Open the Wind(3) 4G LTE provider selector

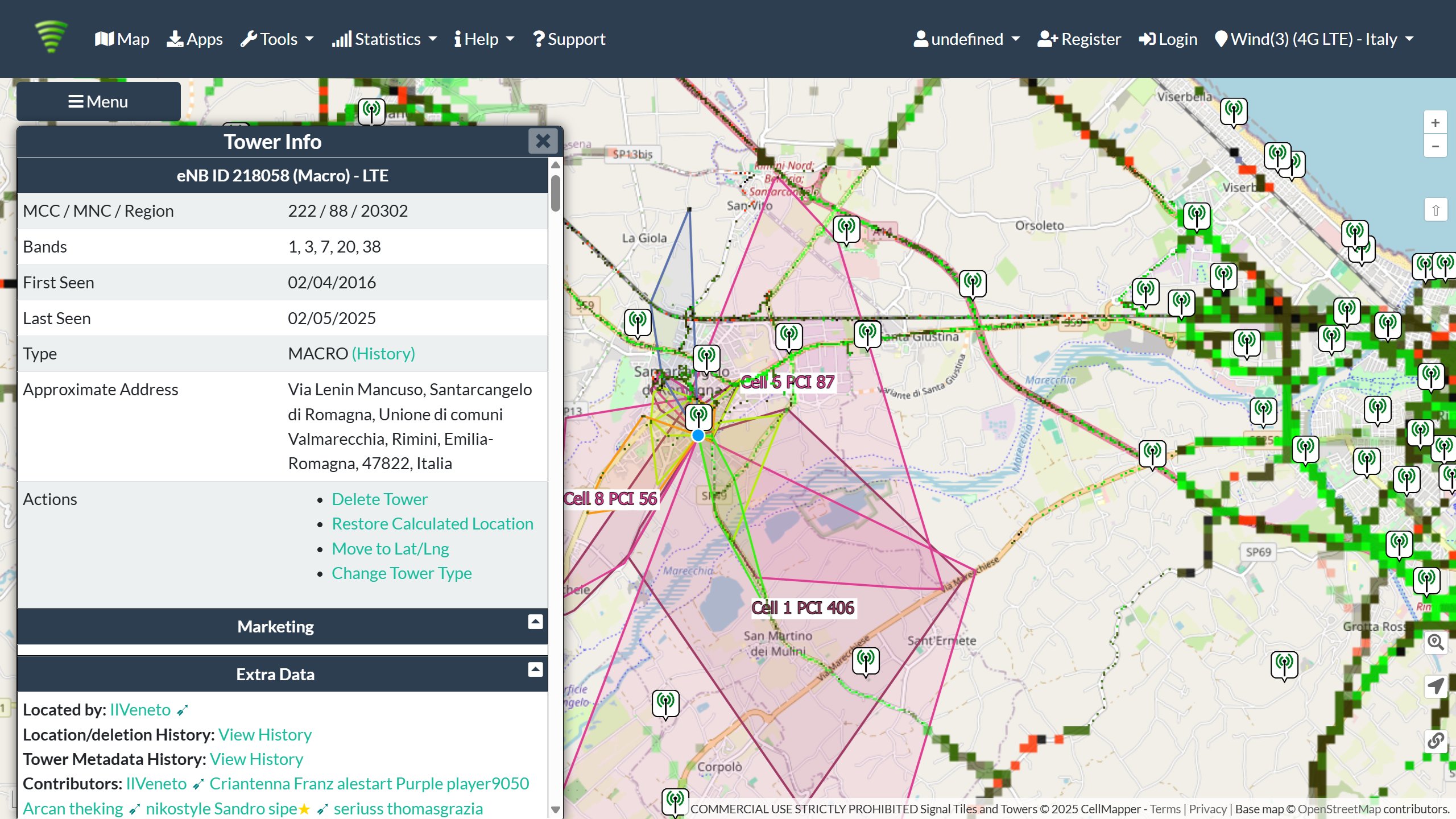1314,39
